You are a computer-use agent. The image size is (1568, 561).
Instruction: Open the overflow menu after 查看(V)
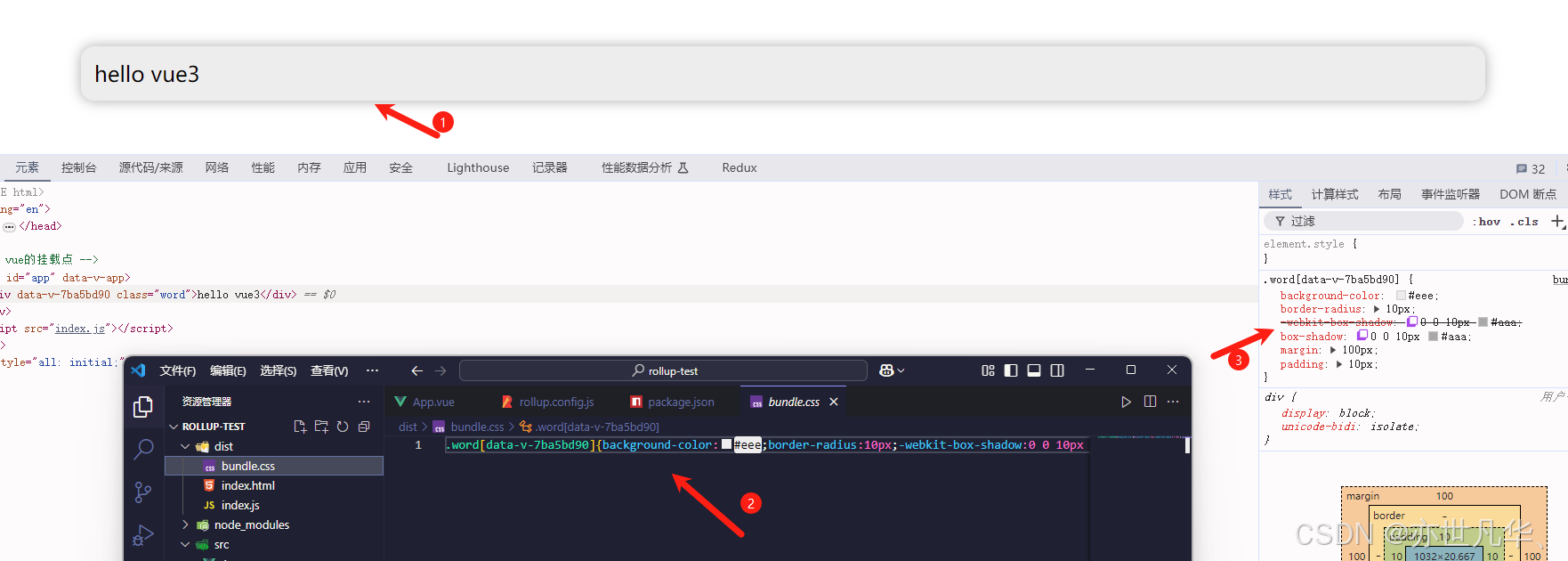click(x=372, y=370)
